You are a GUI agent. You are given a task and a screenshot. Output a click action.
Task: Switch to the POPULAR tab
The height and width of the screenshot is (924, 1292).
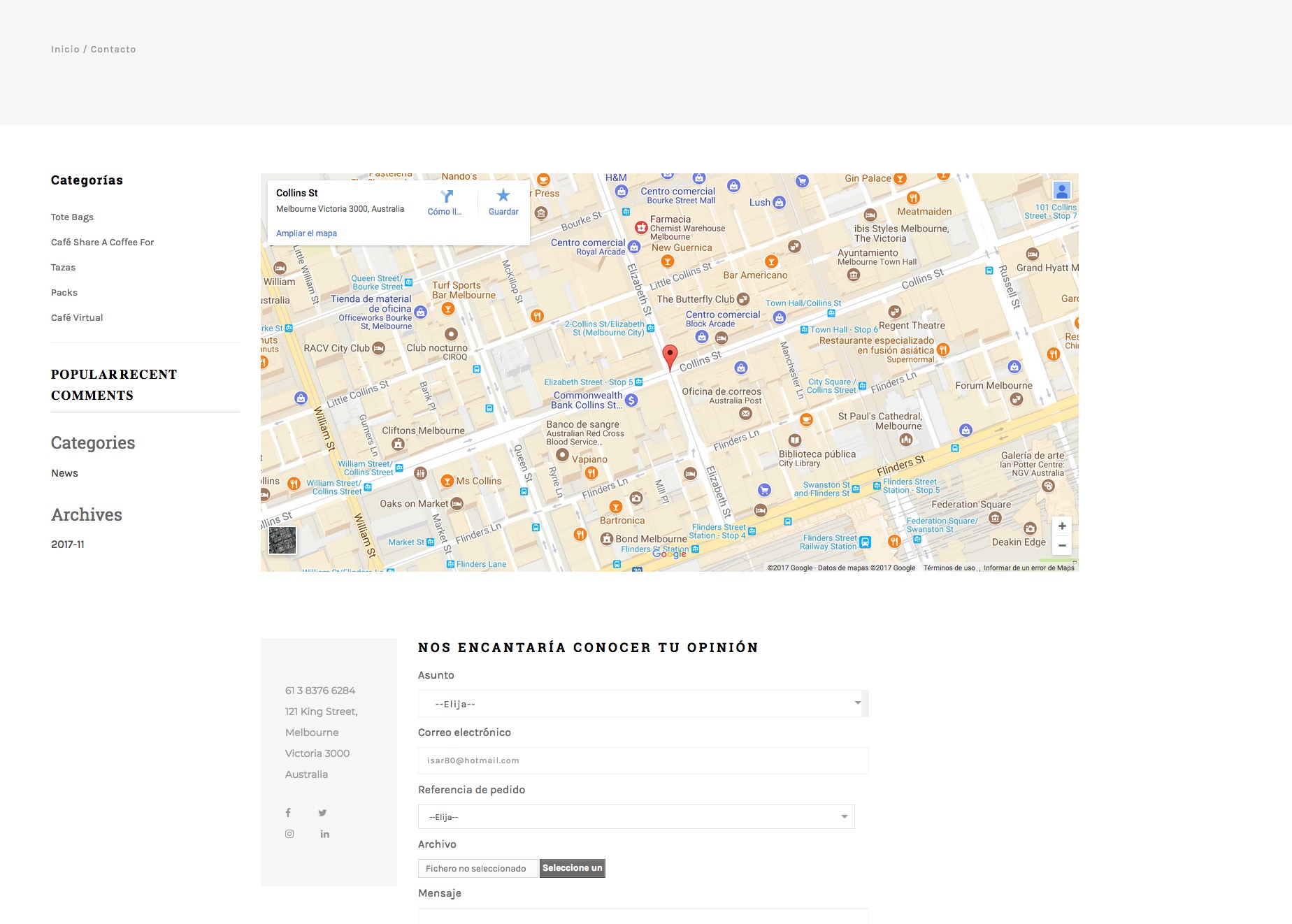(82, 375)
